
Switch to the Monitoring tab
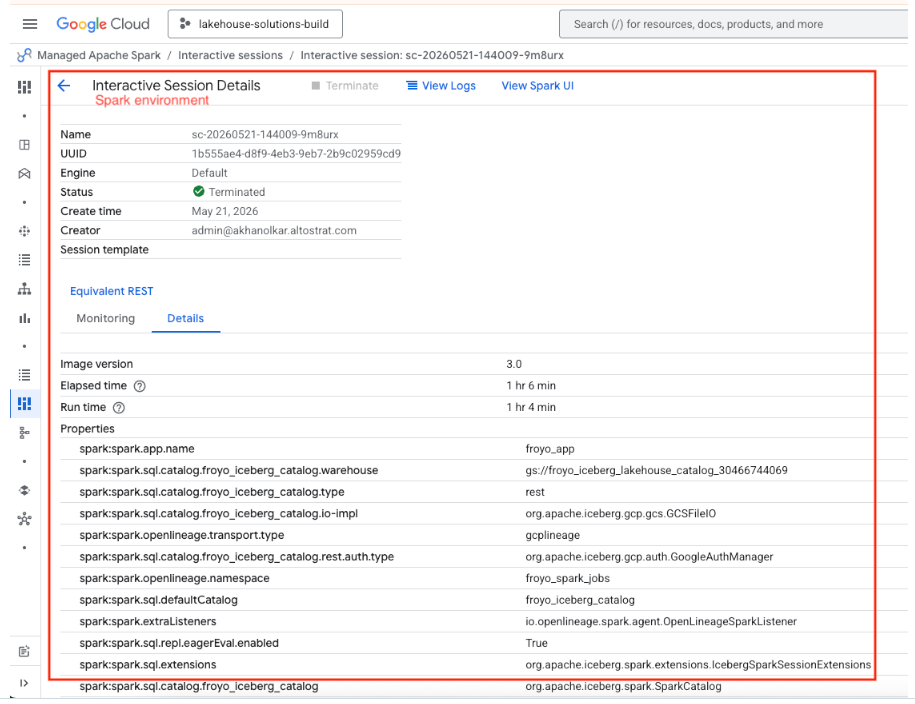pyautogui.click(x=106, y=318)
